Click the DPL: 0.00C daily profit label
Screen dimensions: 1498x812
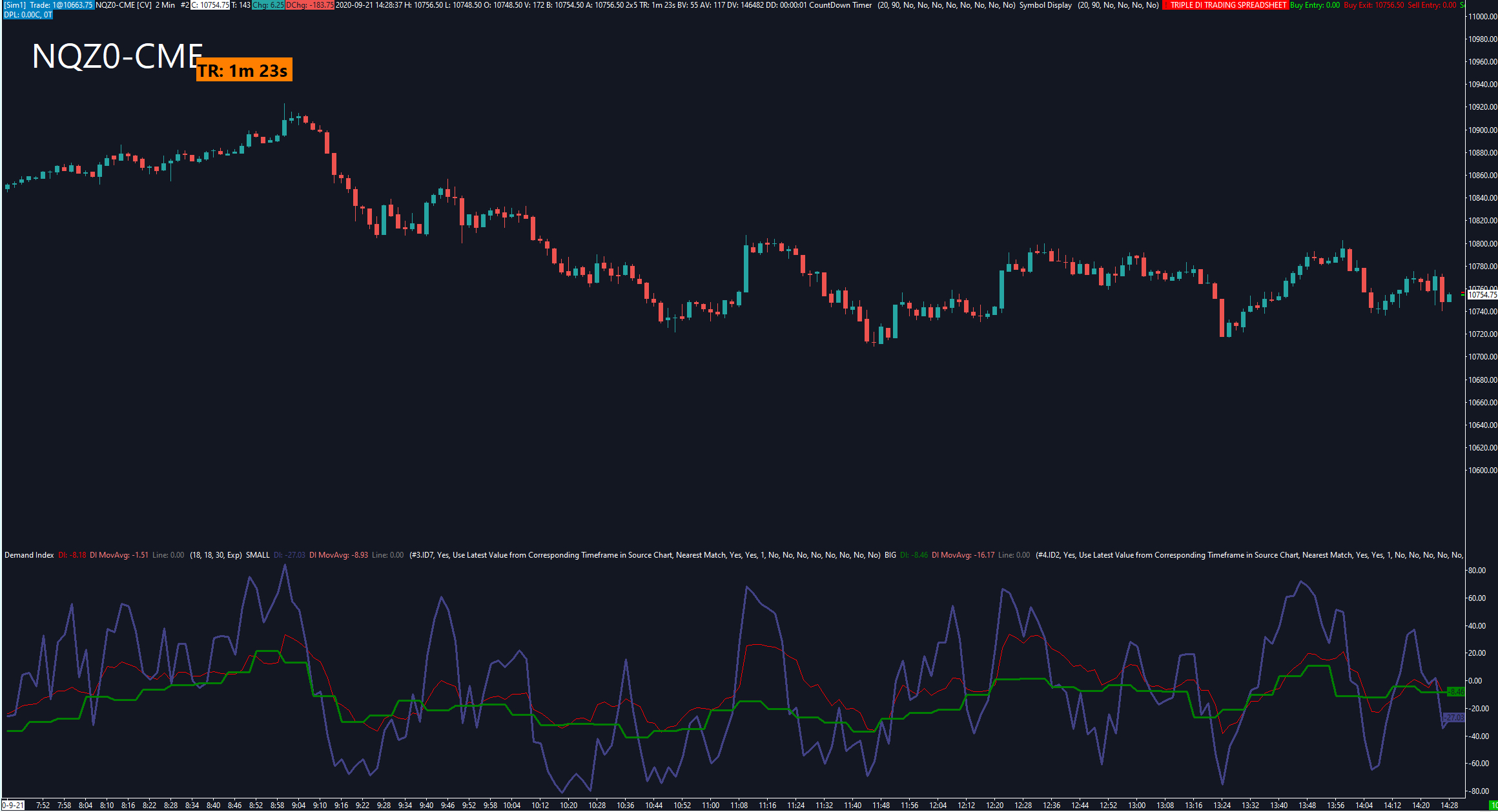pos(28,14)
